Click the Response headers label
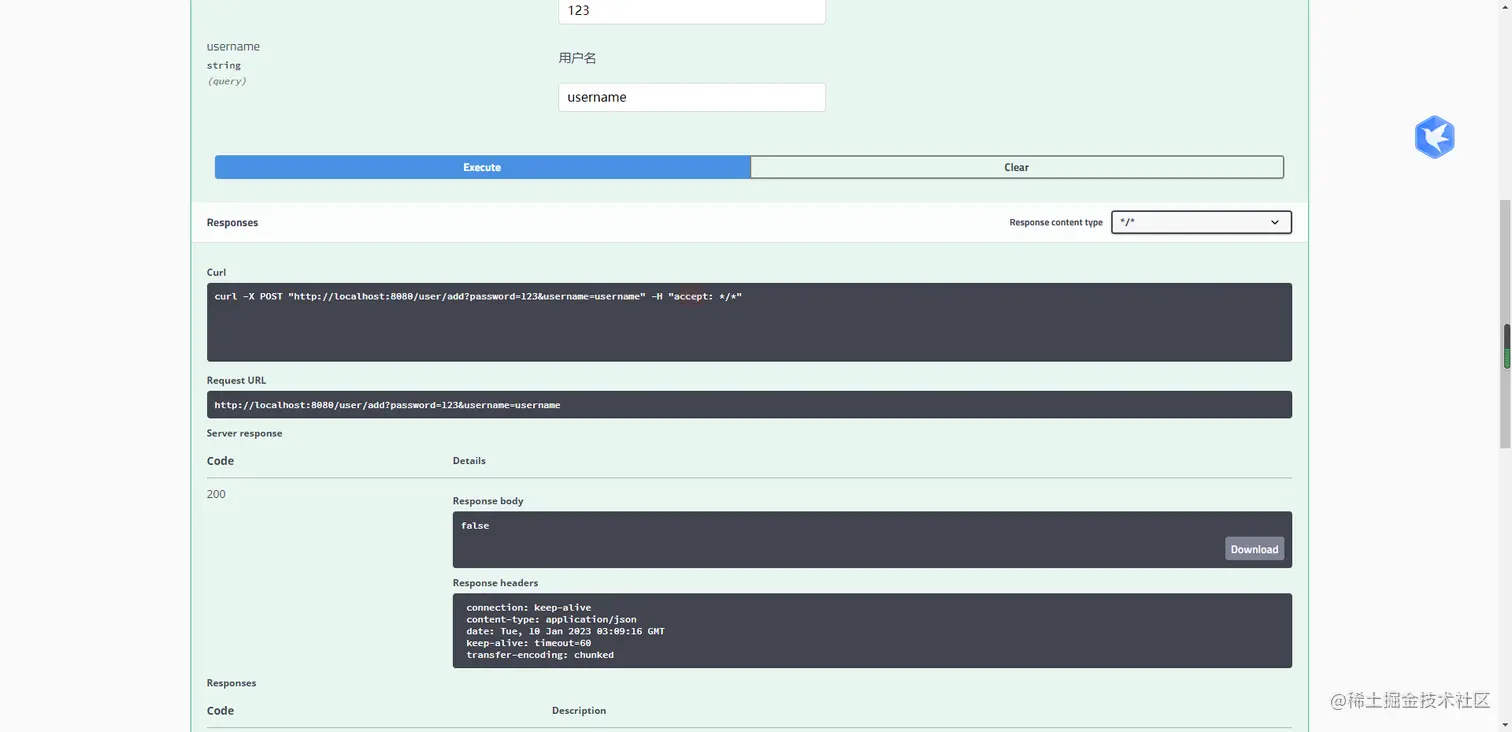The height and width of the screenshot is (732, 1512). click(495, 583)
